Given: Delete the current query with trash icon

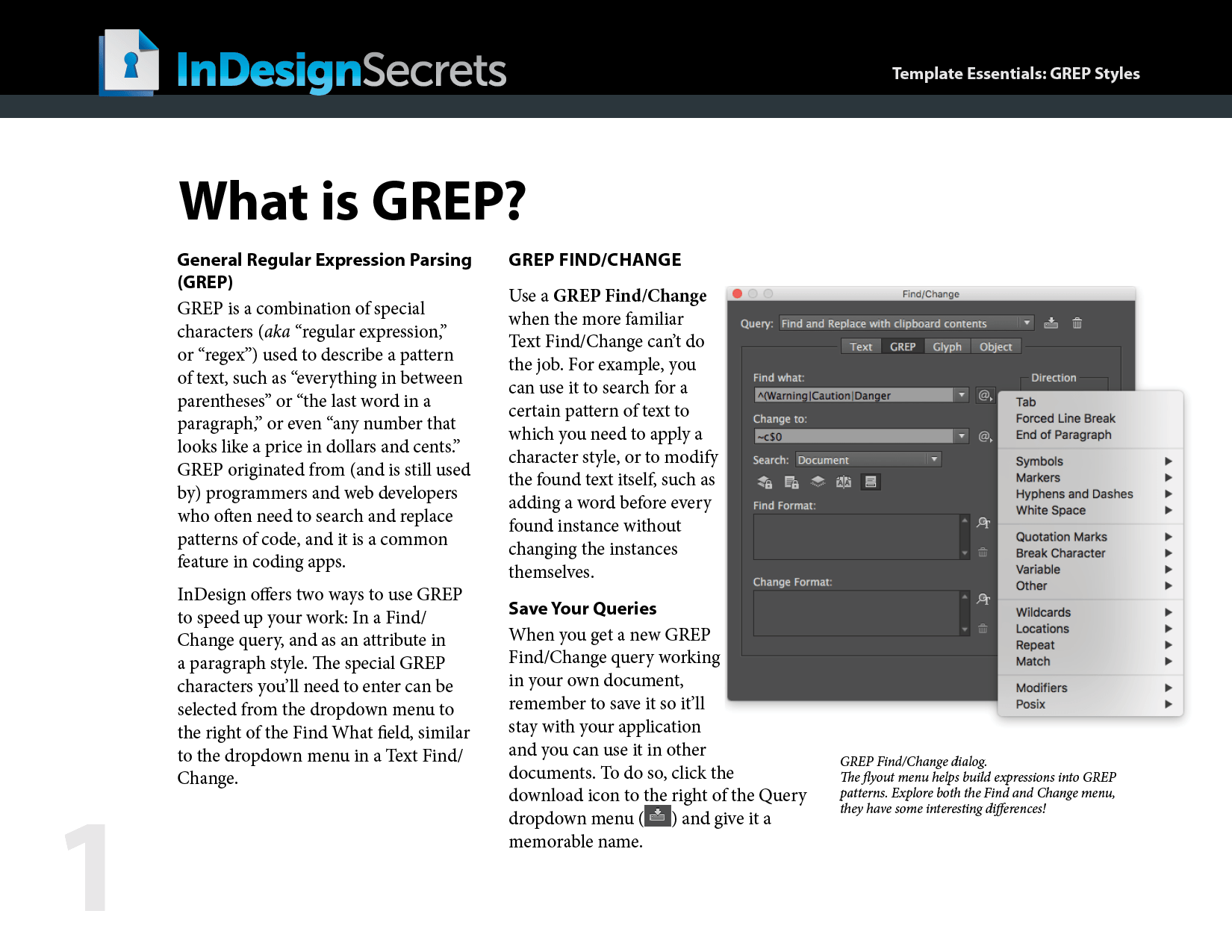Looking at the screenshot, I should 1077,323.
